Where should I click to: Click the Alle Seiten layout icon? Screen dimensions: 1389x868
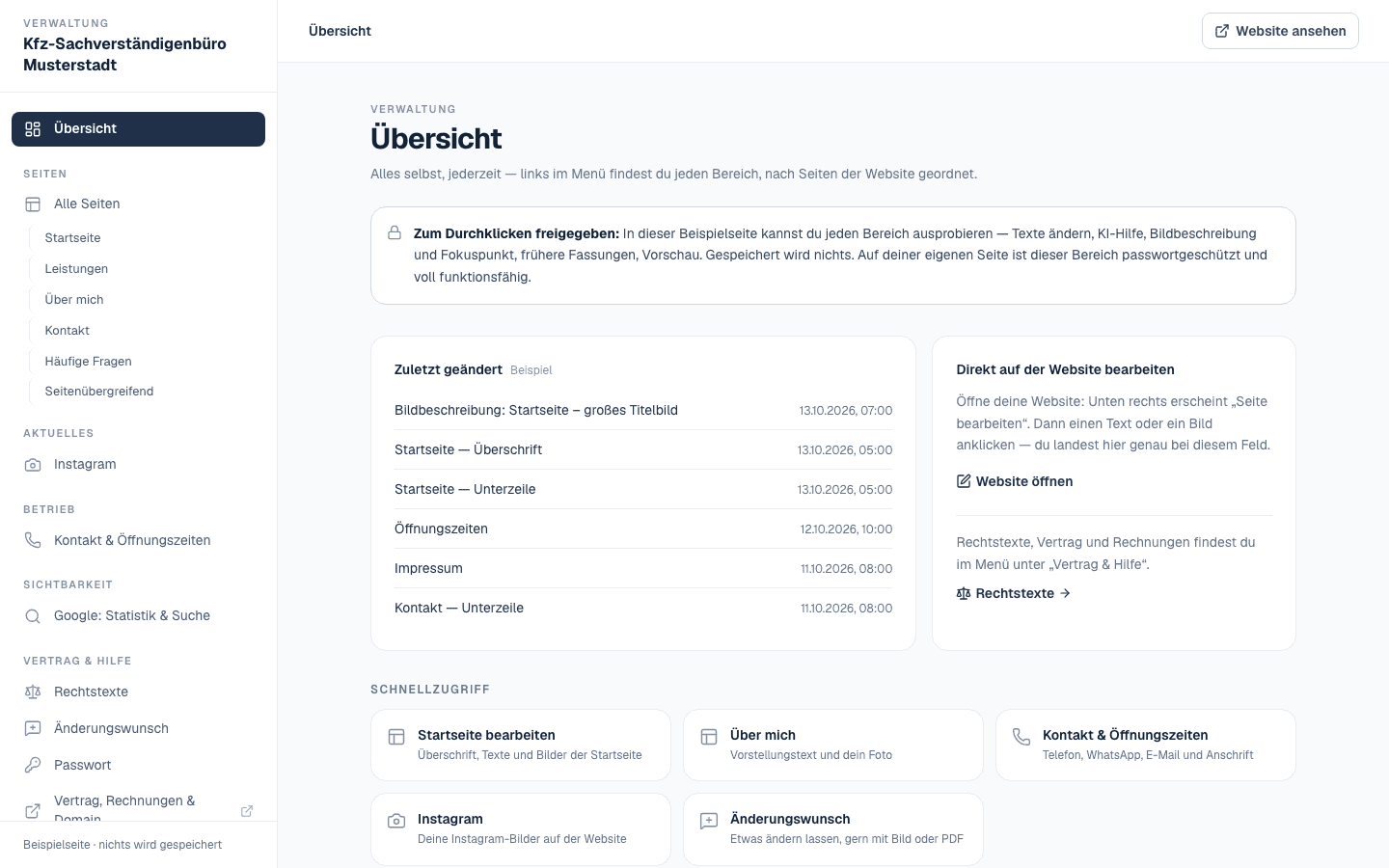33,204
